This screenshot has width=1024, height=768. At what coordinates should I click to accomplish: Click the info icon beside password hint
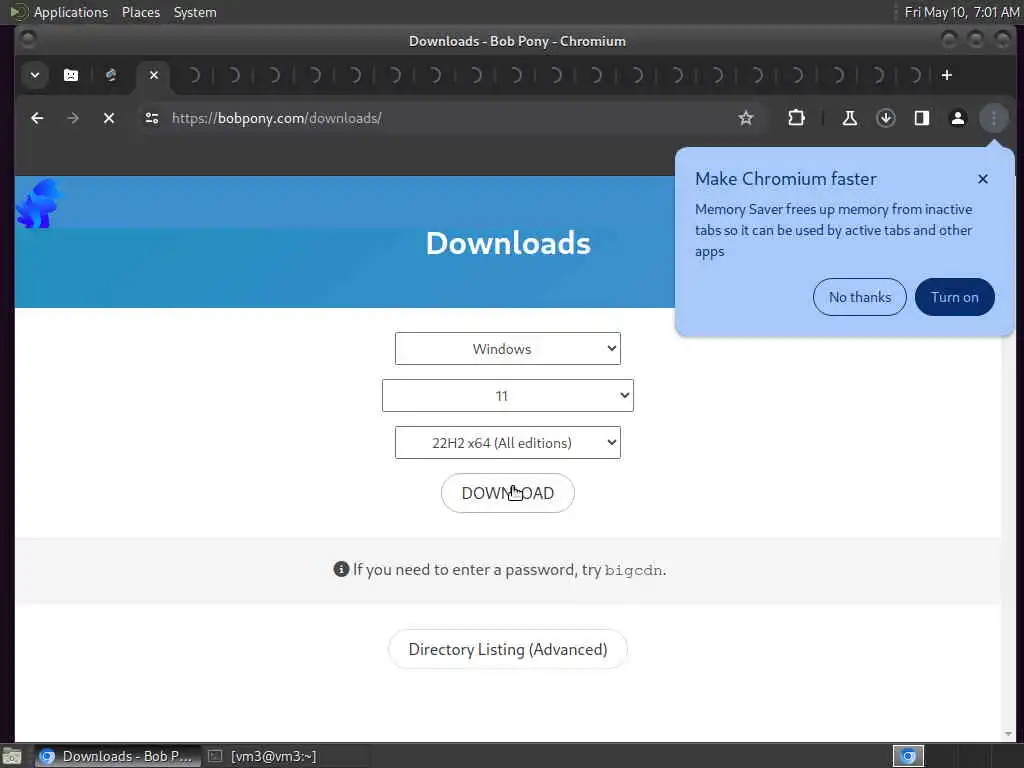click(341, 569)
